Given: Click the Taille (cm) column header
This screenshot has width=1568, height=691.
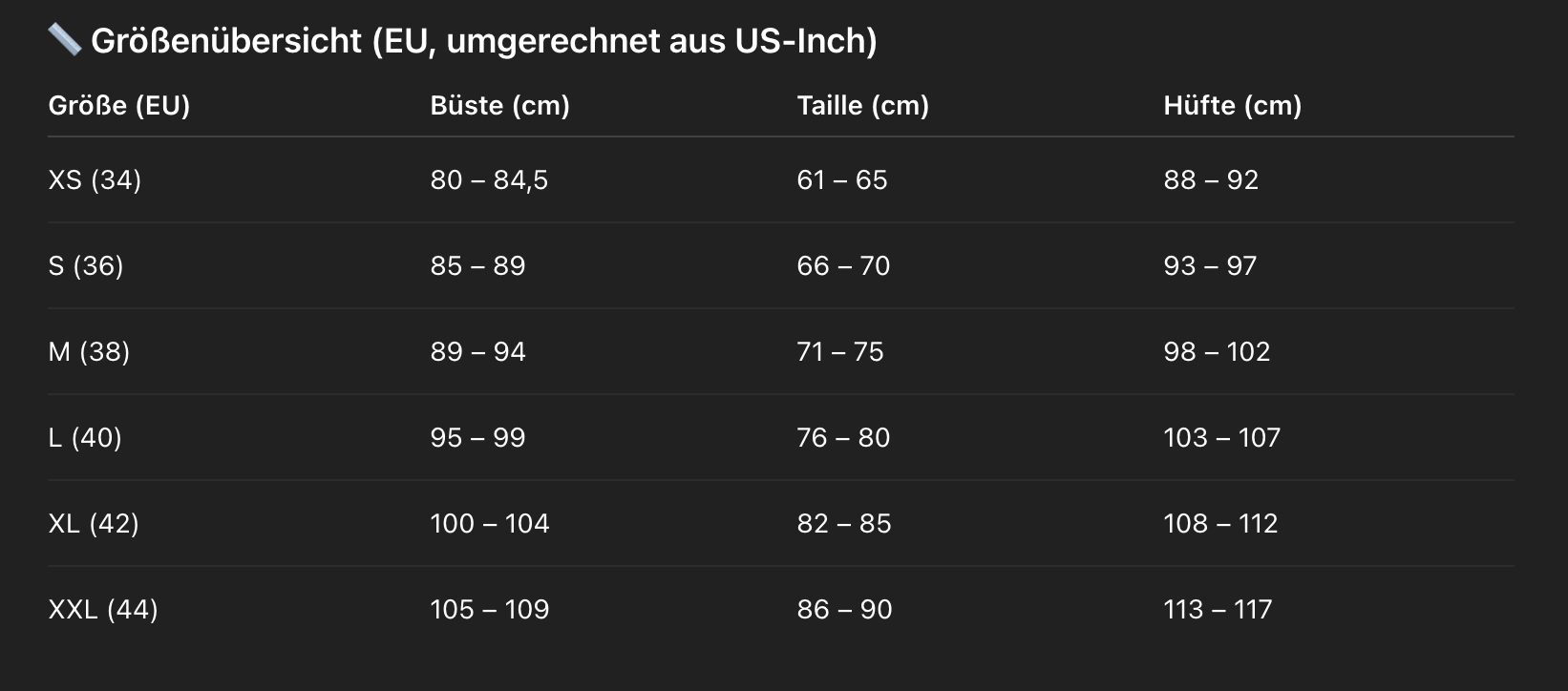Looking at the screenshot, I should click(862, 105).
